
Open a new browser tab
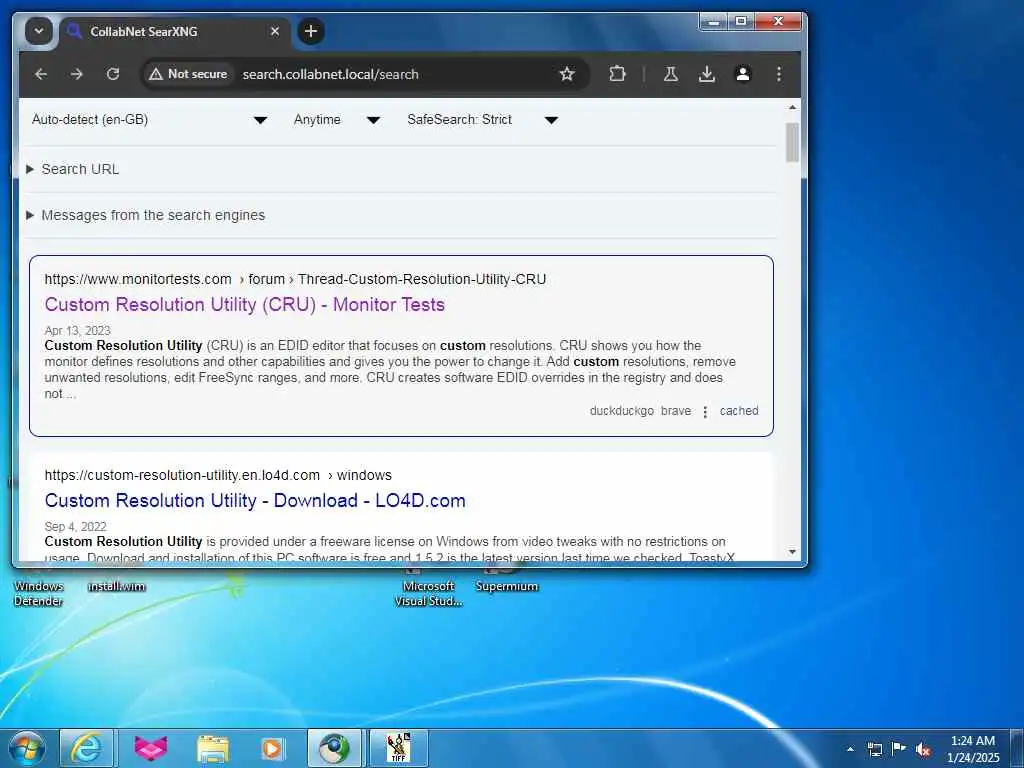[x=311, y=31]
